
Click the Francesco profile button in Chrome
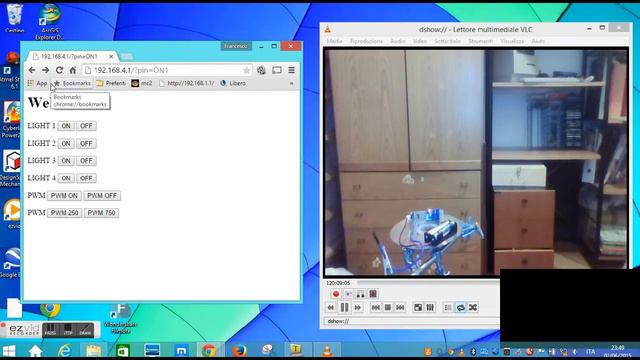click(x=236, y=46)
